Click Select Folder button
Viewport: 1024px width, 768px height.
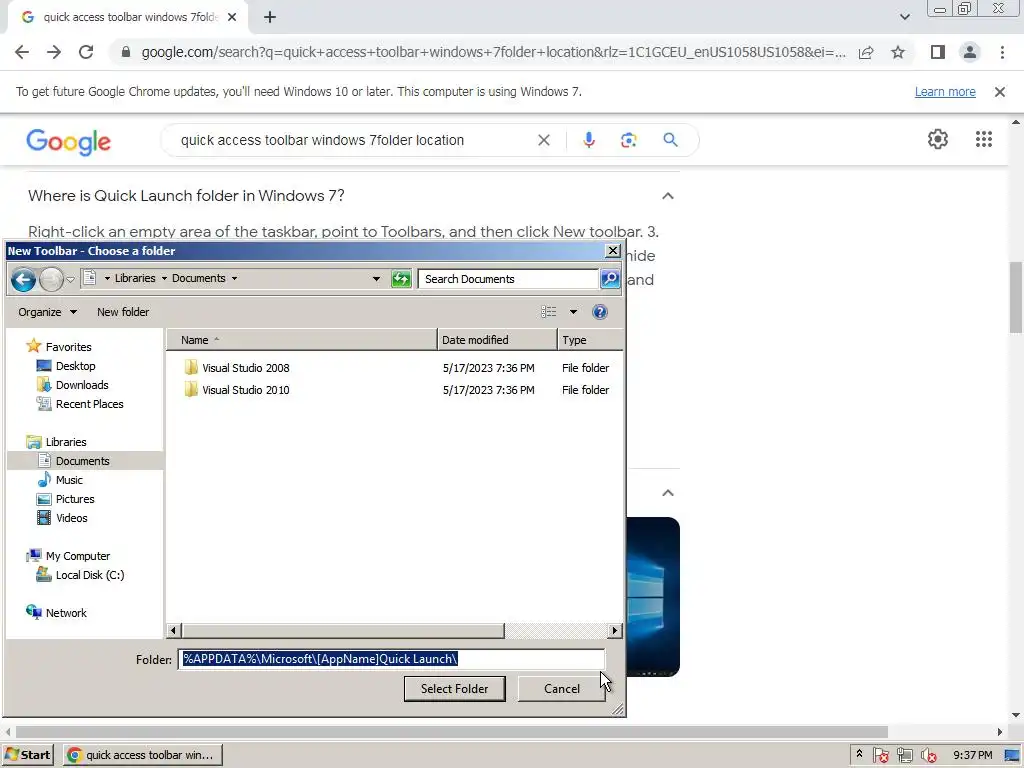point(455,689)
